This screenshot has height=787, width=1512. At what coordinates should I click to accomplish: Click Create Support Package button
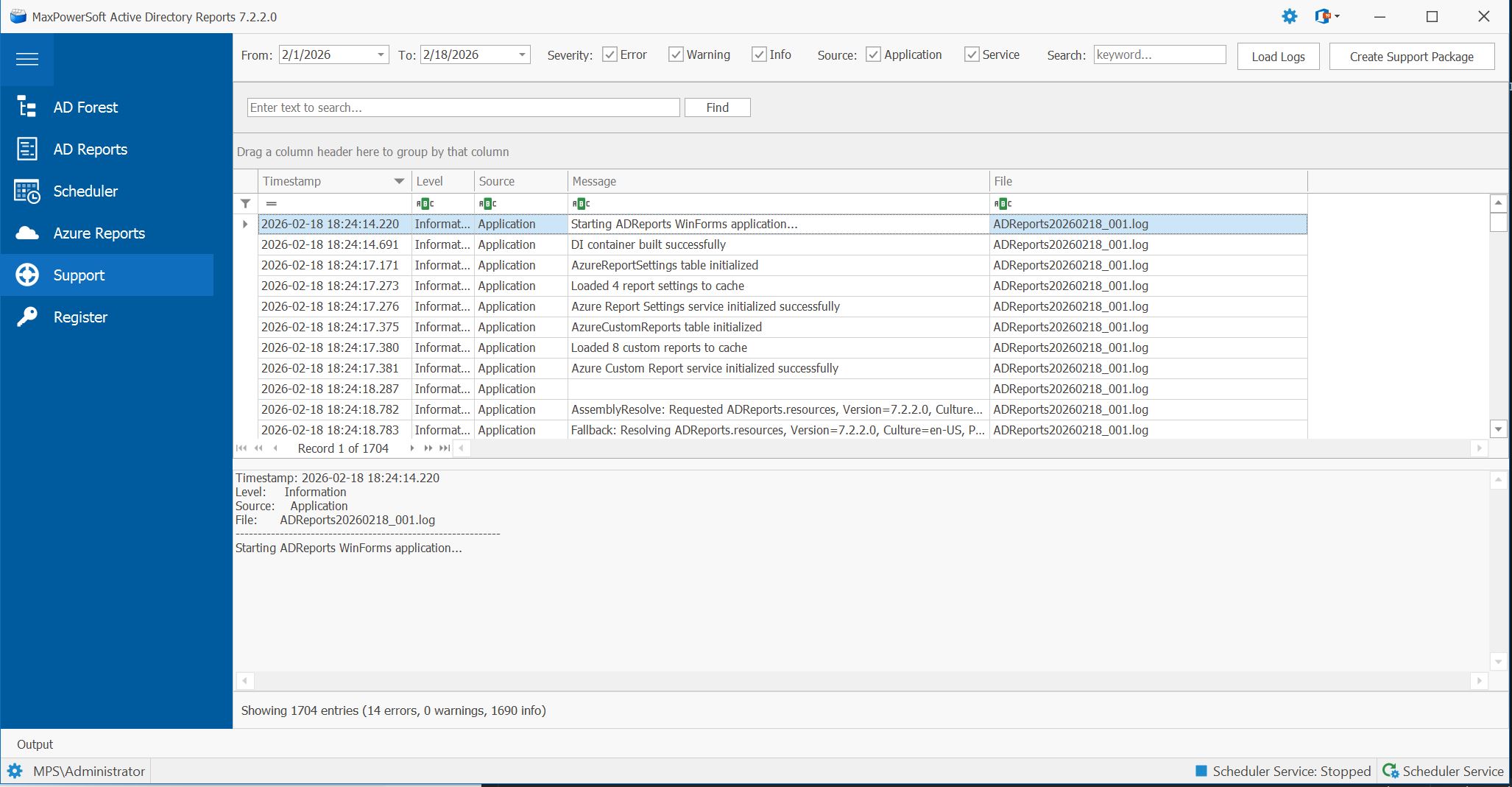pyautogui.click(x=1411, y=57)
